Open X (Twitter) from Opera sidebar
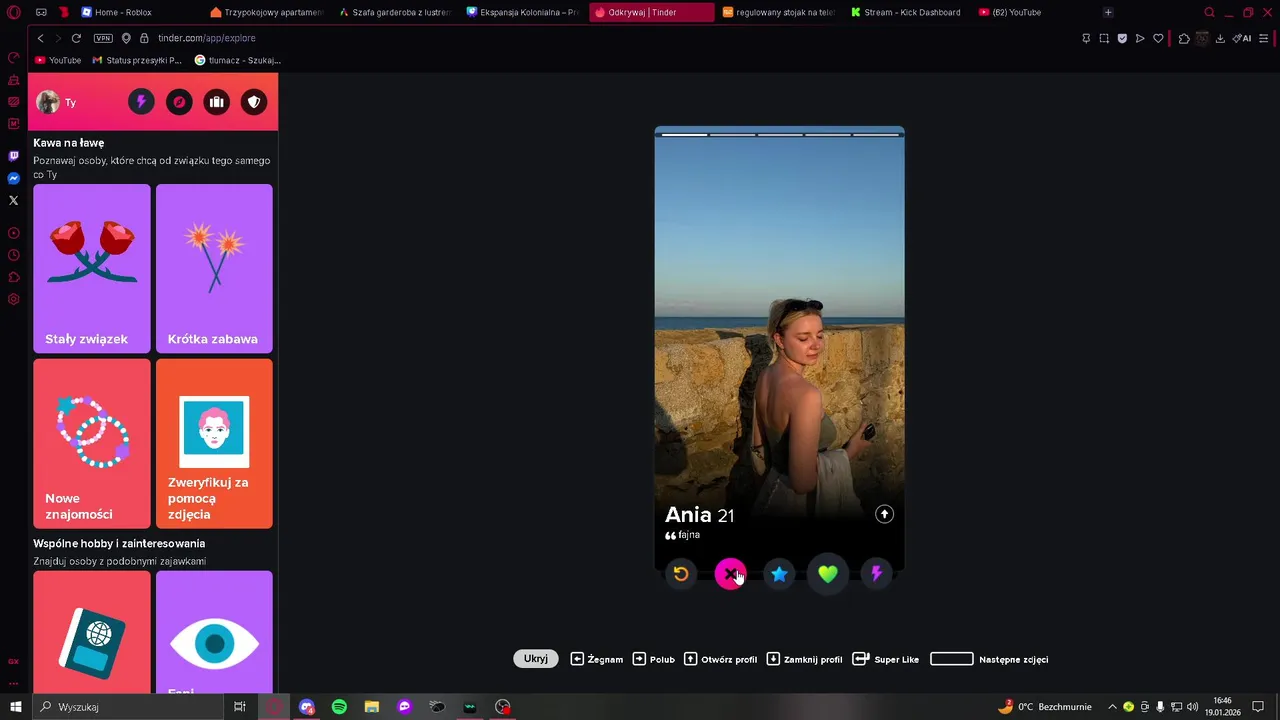 14,200
